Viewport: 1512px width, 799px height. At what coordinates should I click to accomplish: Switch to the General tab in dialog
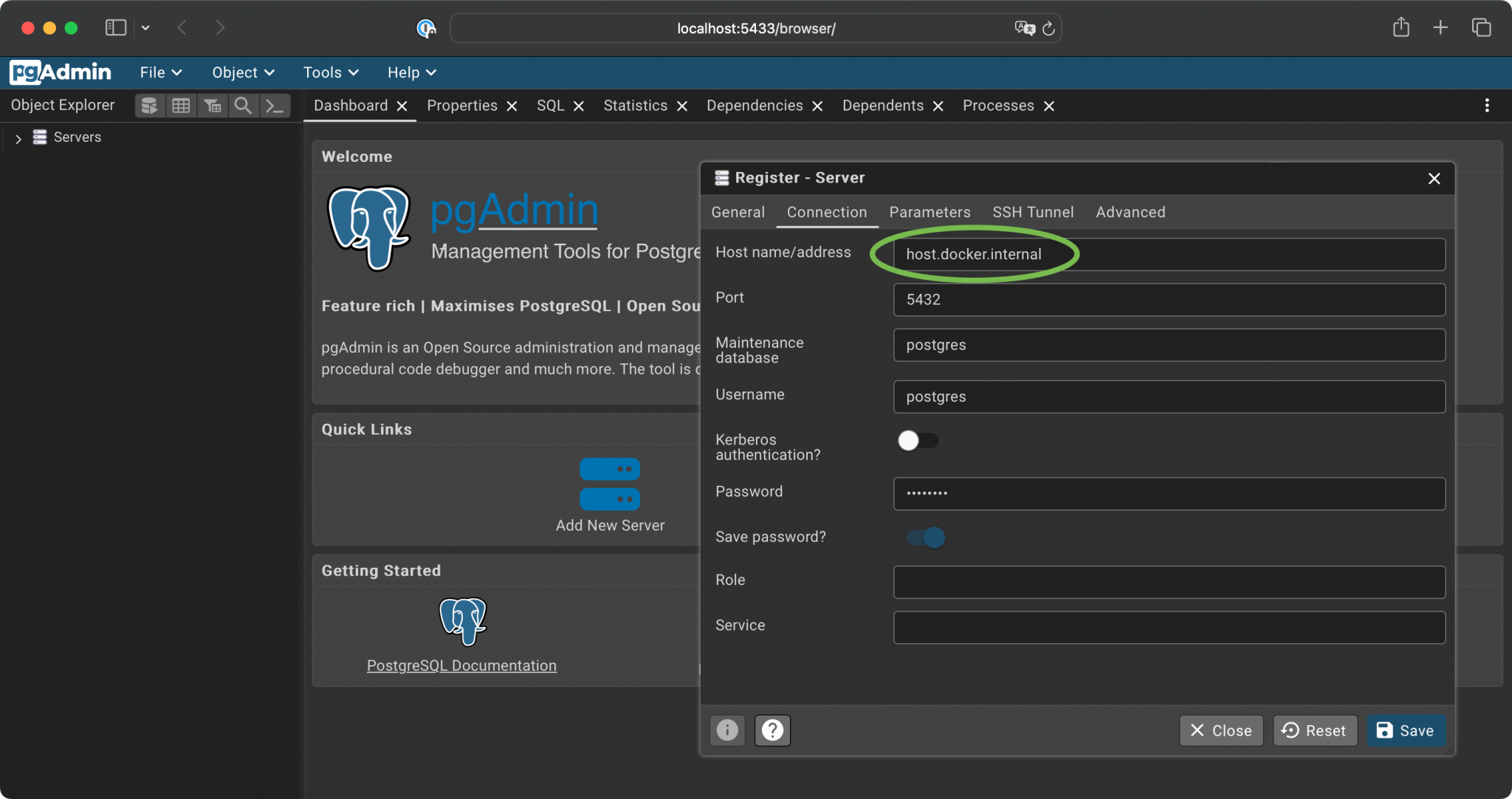click(x=738, y=212)
